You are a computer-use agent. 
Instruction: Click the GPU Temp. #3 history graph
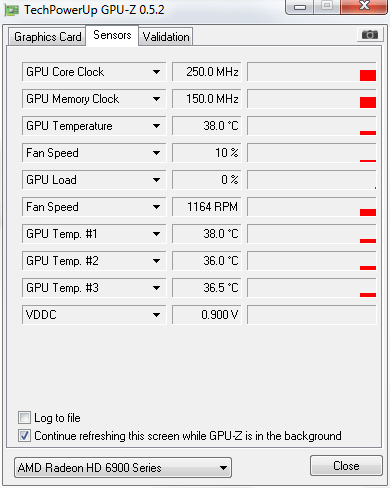click(312, 288)
